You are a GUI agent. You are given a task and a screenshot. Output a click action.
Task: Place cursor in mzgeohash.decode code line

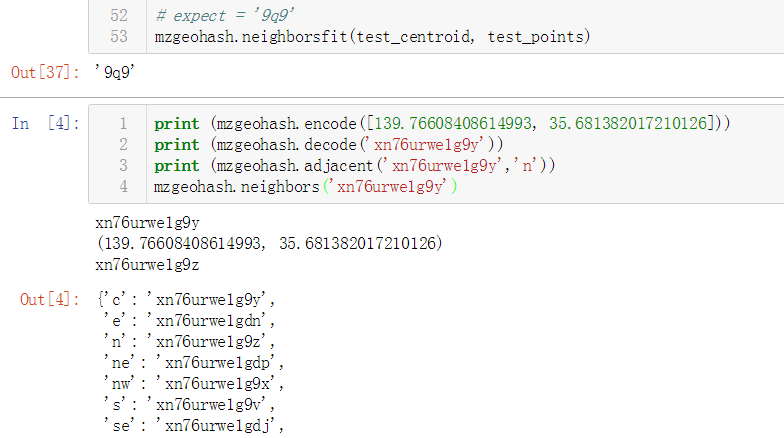pos(328,144)
